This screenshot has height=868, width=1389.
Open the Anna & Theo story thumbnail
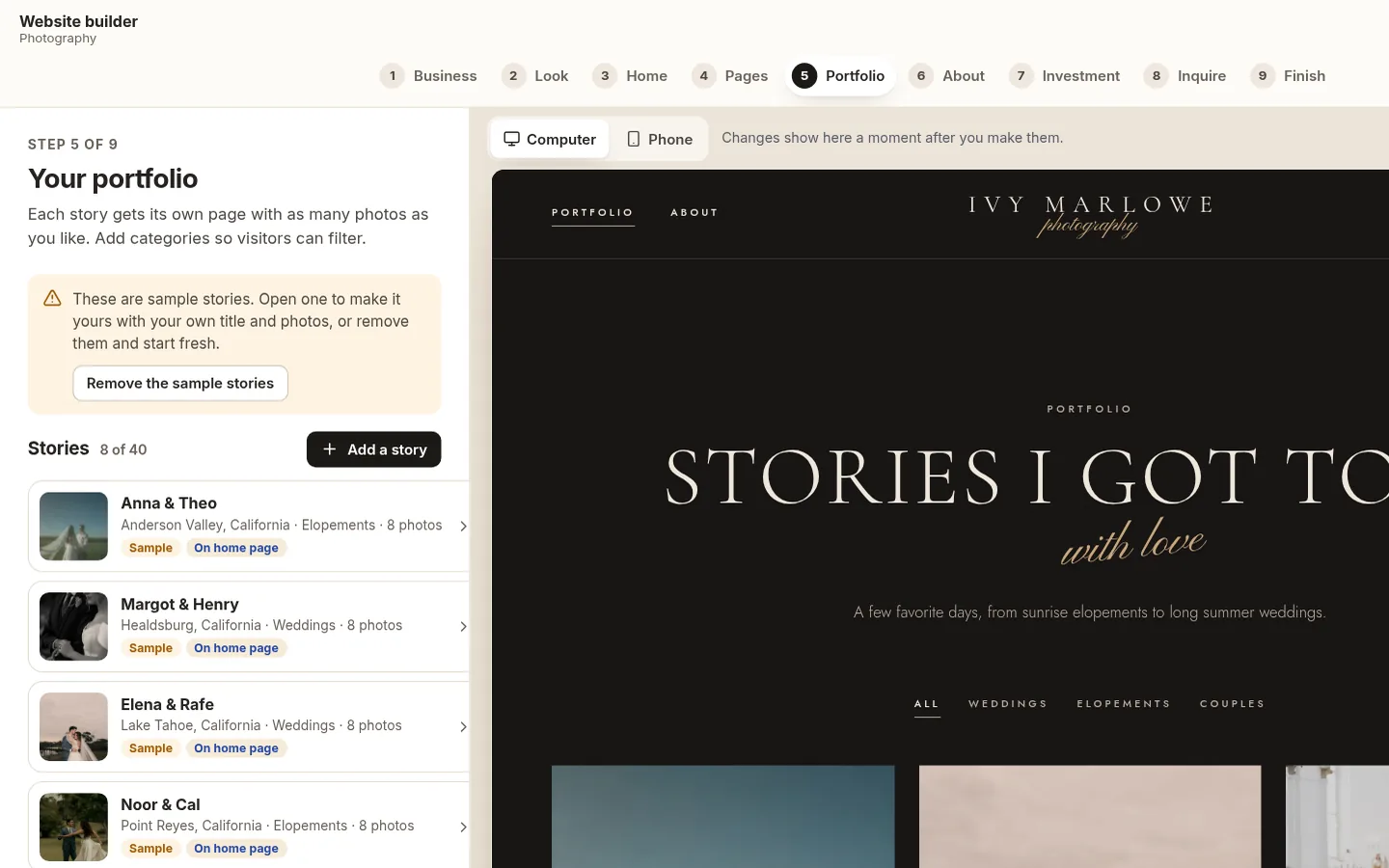point(73,527)
